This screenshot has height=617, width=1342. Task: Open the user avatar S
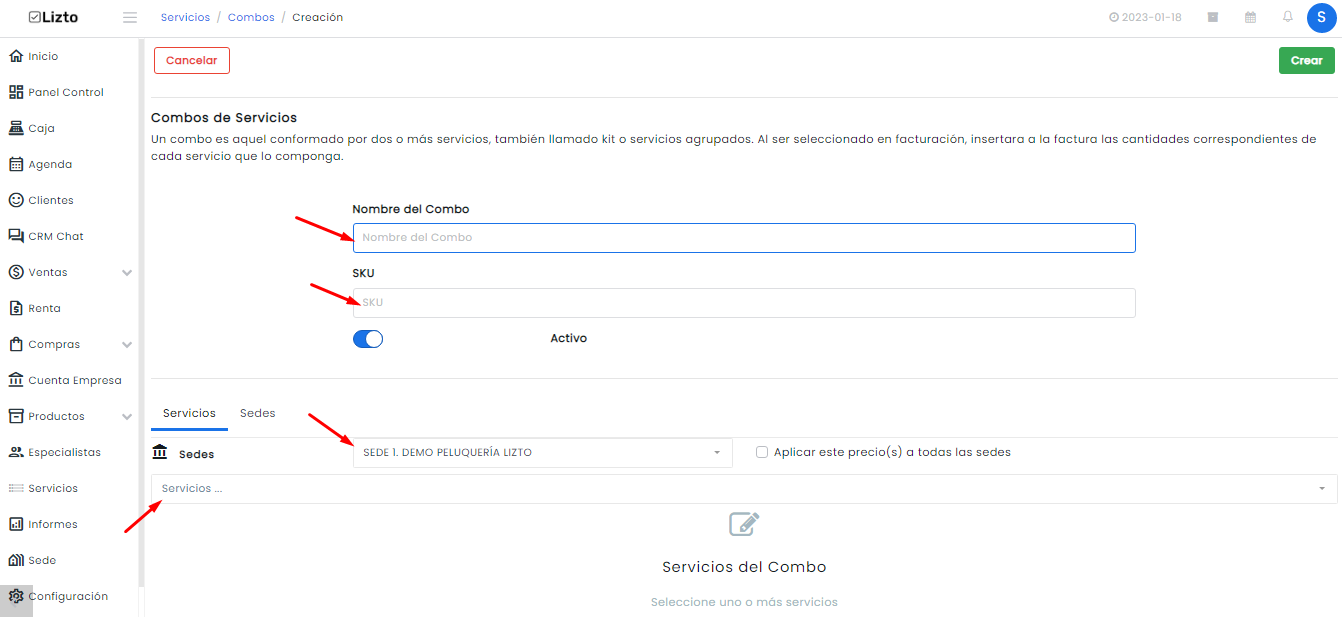[1322, 18]
